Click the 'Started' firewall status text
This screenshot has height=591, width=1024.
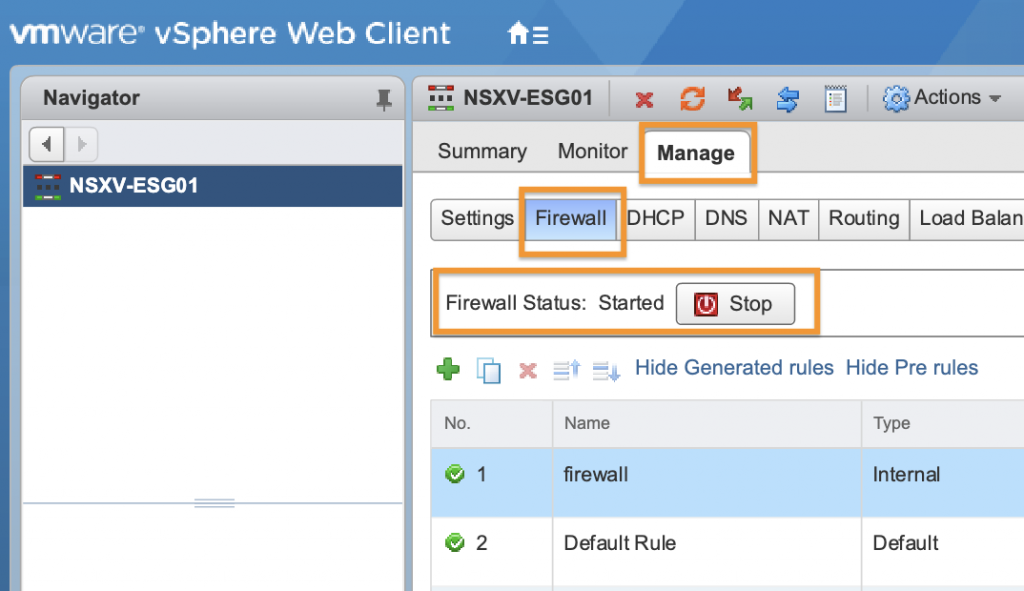tap(631, 302)
